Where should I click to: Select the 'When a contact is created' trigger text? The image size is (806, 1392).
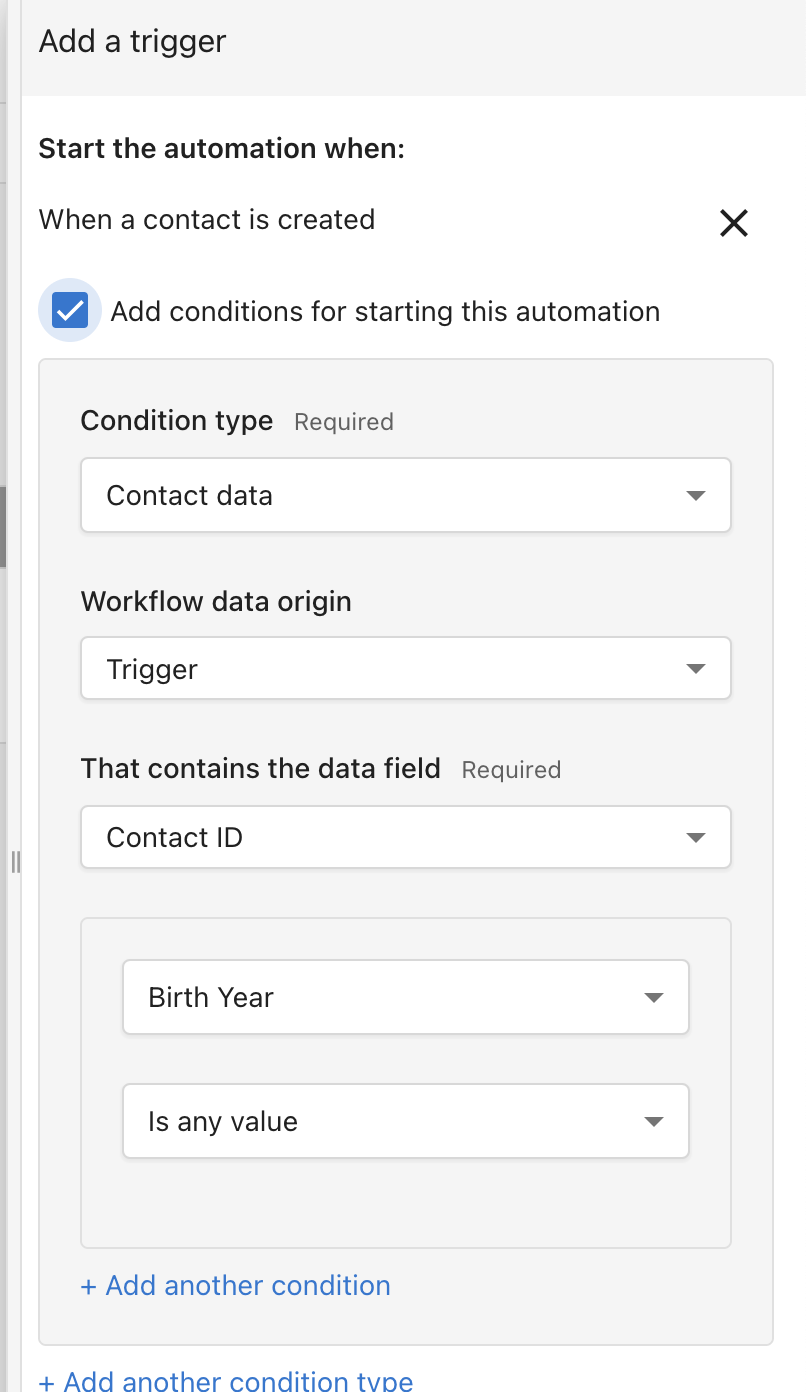(x=207, y=220)
